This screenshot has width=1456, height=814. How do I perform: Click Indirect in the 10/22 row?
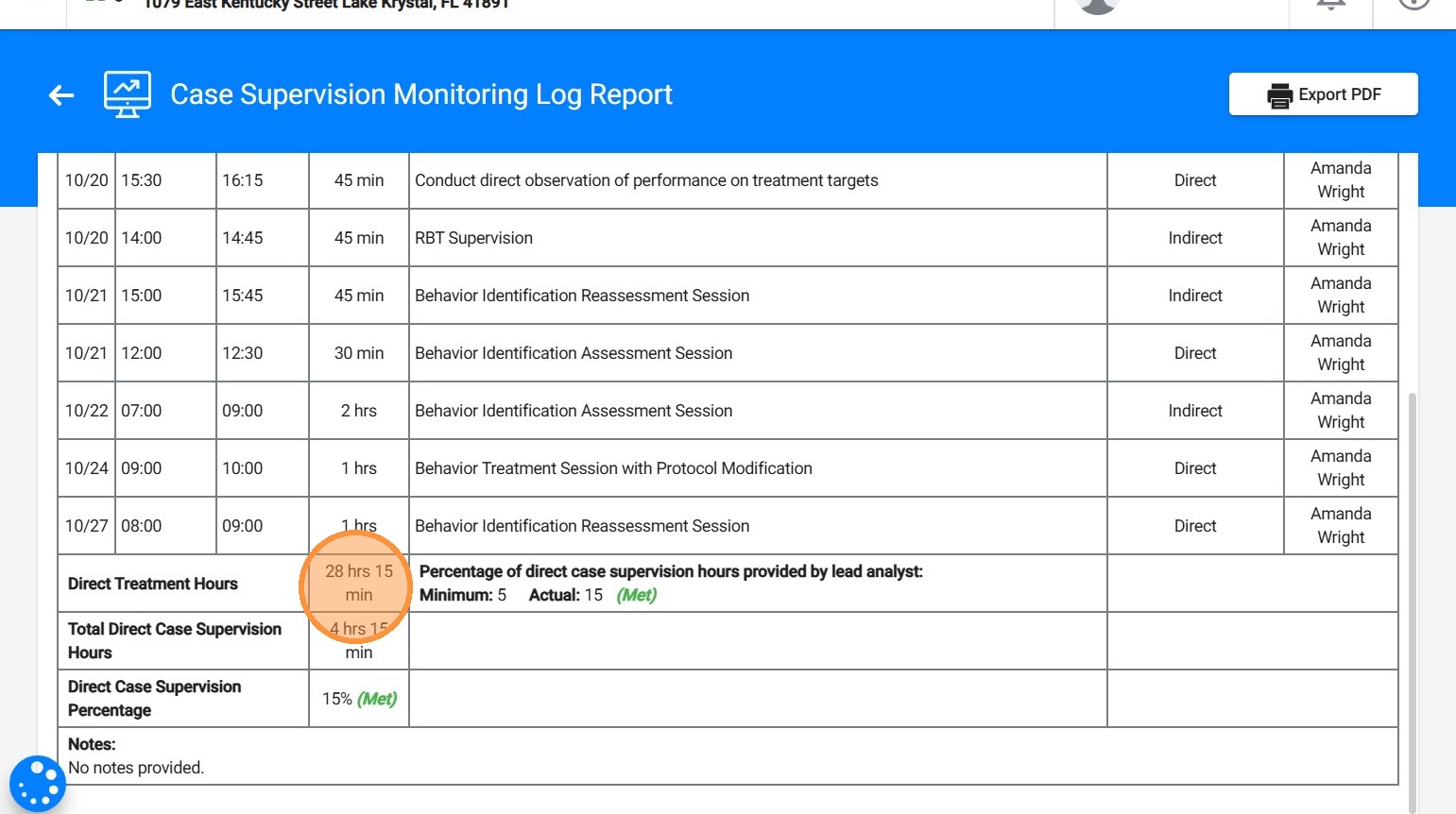click(x=1195, y=411)
